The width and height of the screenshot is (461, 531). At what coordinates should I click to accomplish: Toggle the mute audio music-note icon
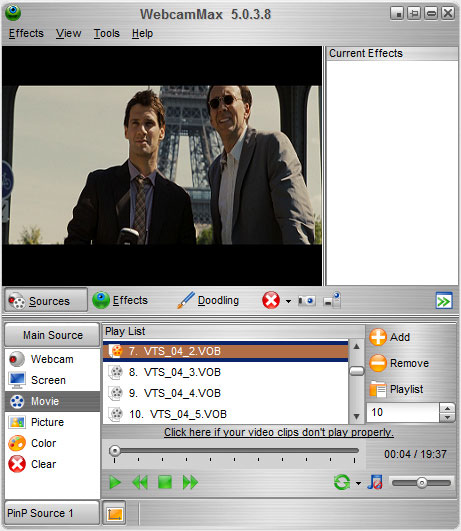pyautogui.click(x=375, y=482)
